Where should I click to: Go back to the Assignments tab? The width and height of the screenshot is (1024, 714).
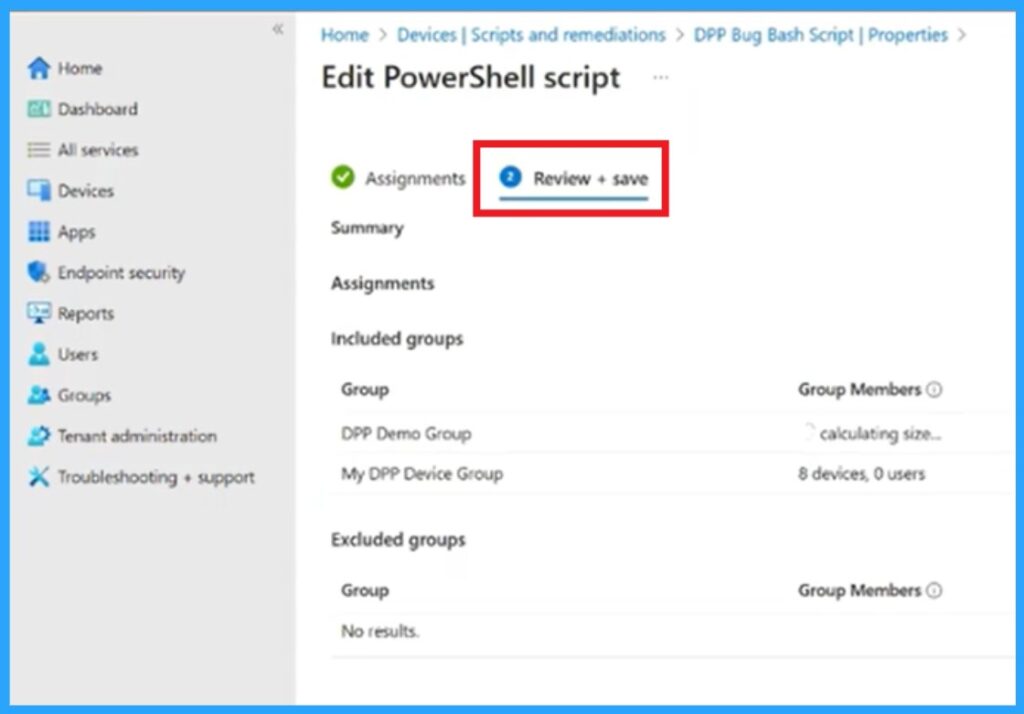[417, 178]
